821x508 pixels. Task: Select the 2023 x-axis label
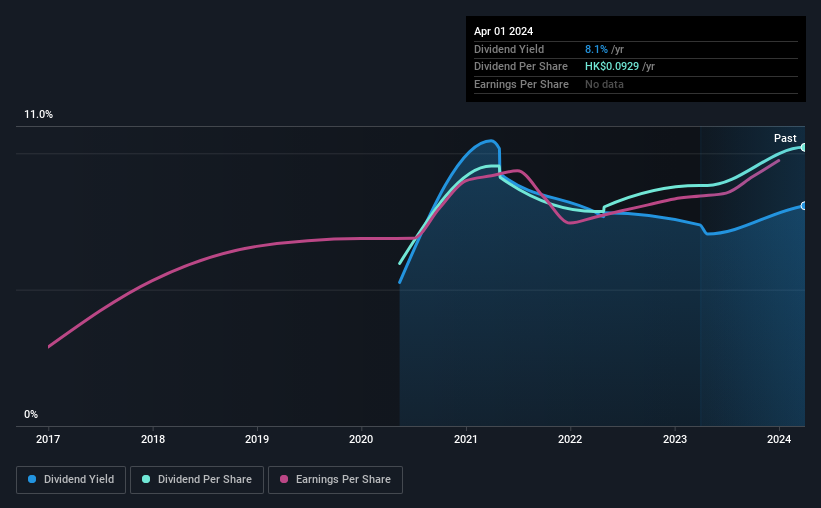coord(675,439)
